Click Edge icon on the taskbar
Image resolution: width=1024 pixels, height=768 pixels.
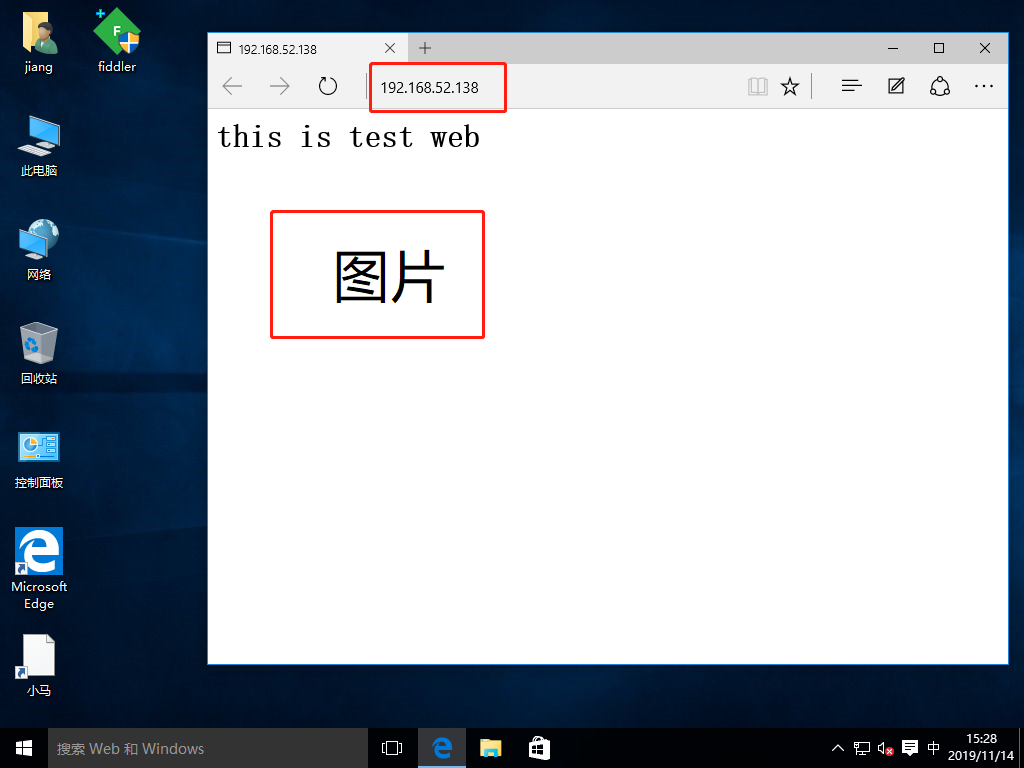pyautogui.click(x=441, y=748)
